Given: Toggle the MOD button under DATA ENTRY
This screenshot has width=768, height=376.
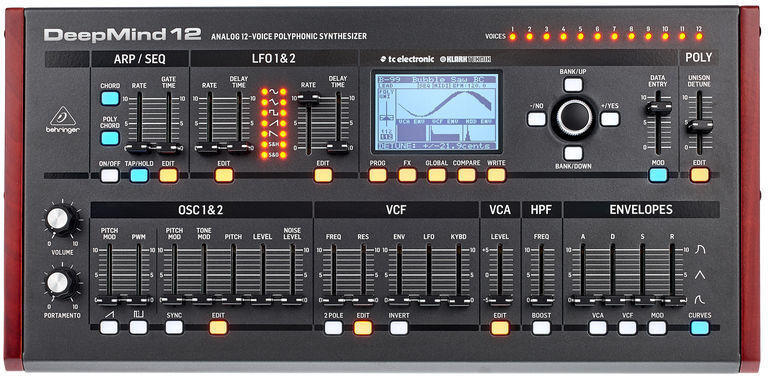Looking at the screenshot, I should pyautogui.click(x=658, y=175).
